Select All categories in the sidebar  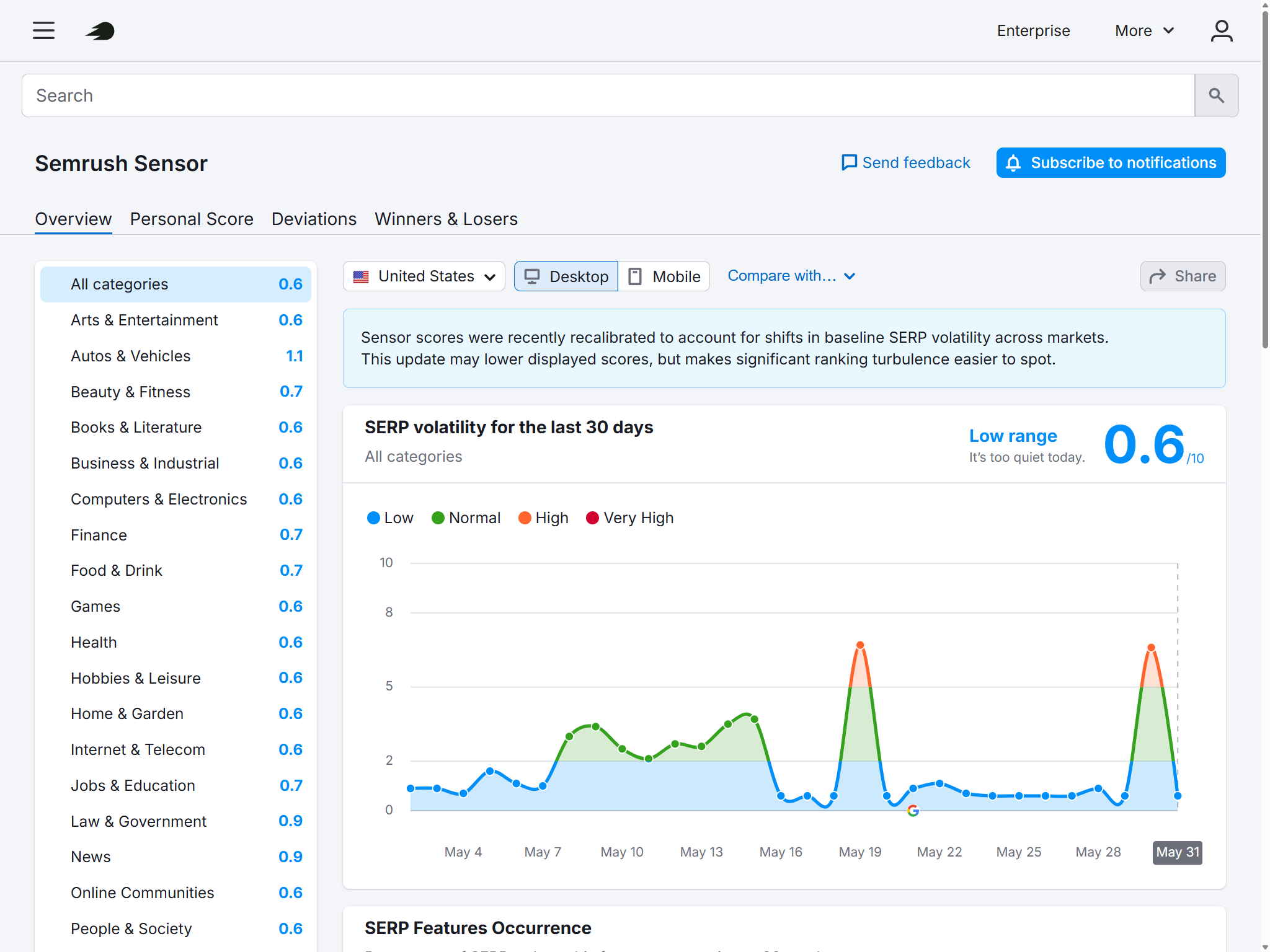click(x=175, y=284)
